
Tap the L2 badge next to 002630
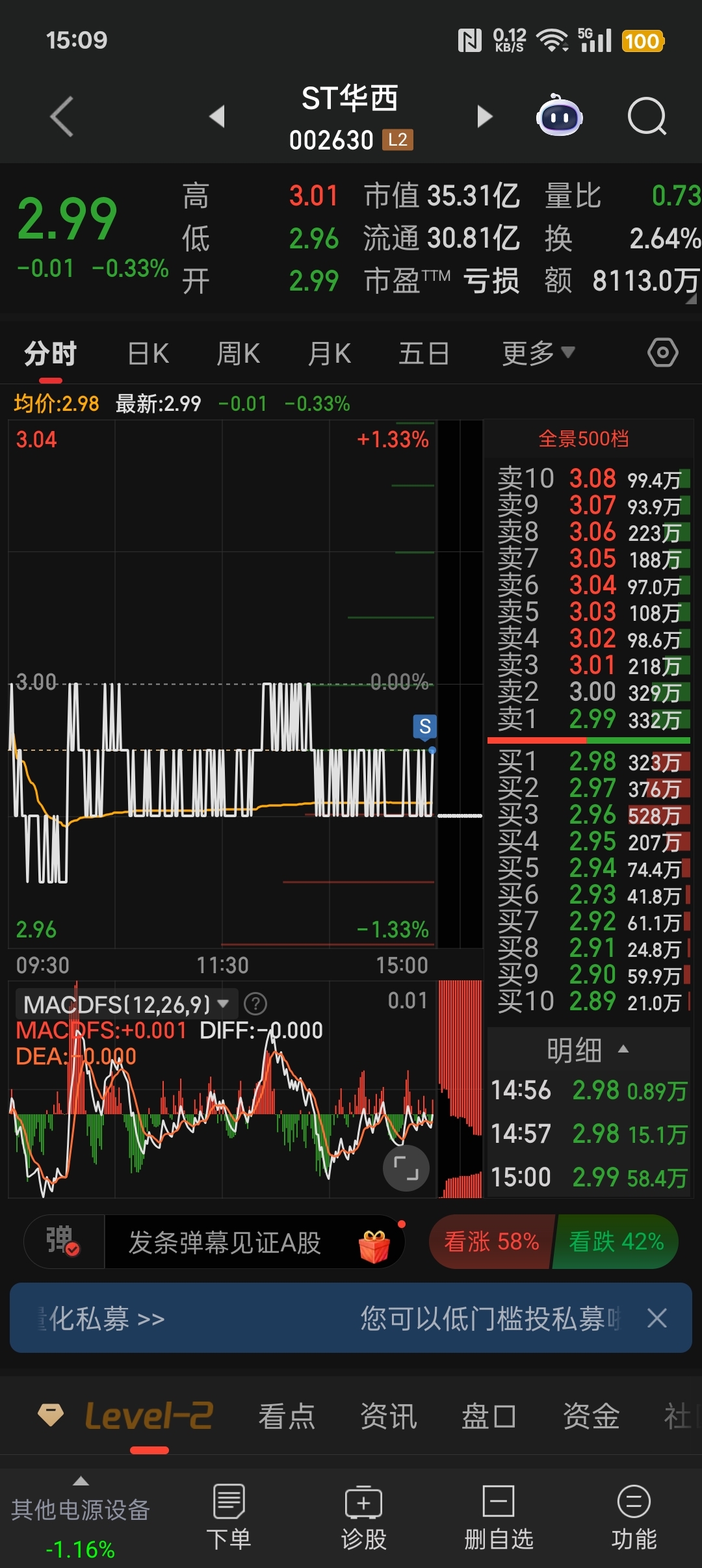398,140
